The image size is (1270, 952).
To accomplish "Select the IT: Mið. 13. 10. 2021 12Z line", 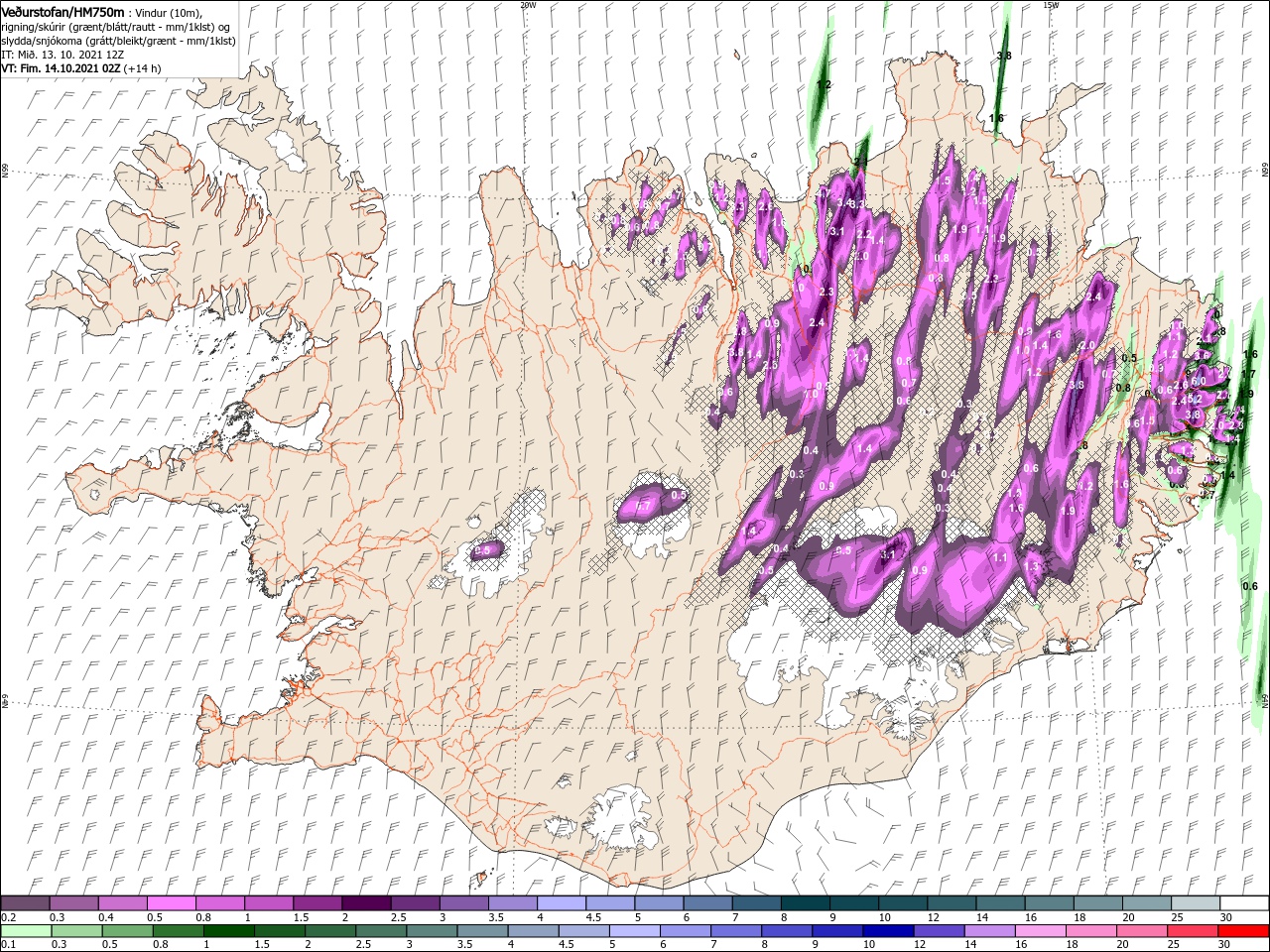I will pos(62,55).
